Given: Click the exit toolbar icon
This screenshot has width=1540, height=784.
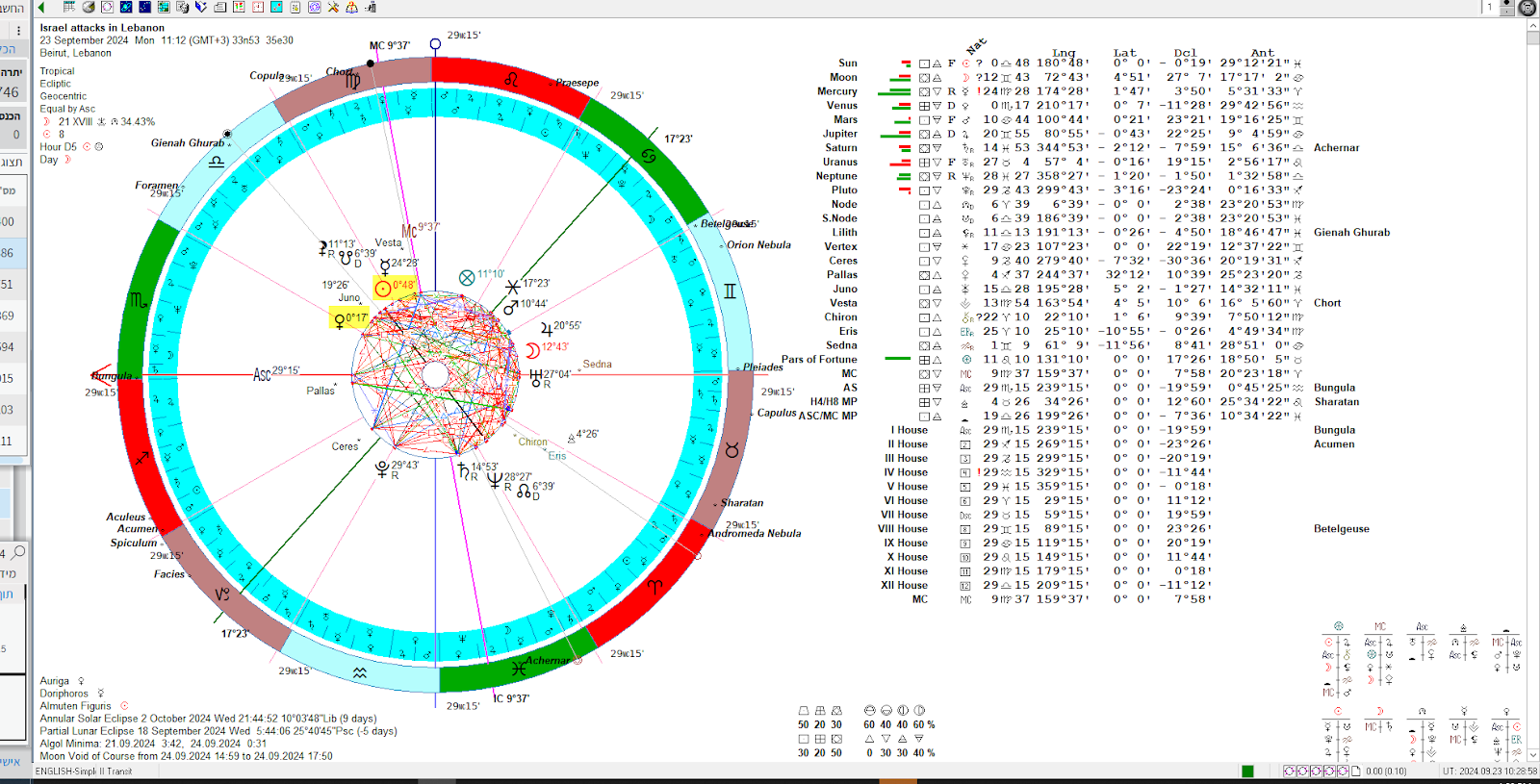Looking at the screenshot, I should point(371,7).
